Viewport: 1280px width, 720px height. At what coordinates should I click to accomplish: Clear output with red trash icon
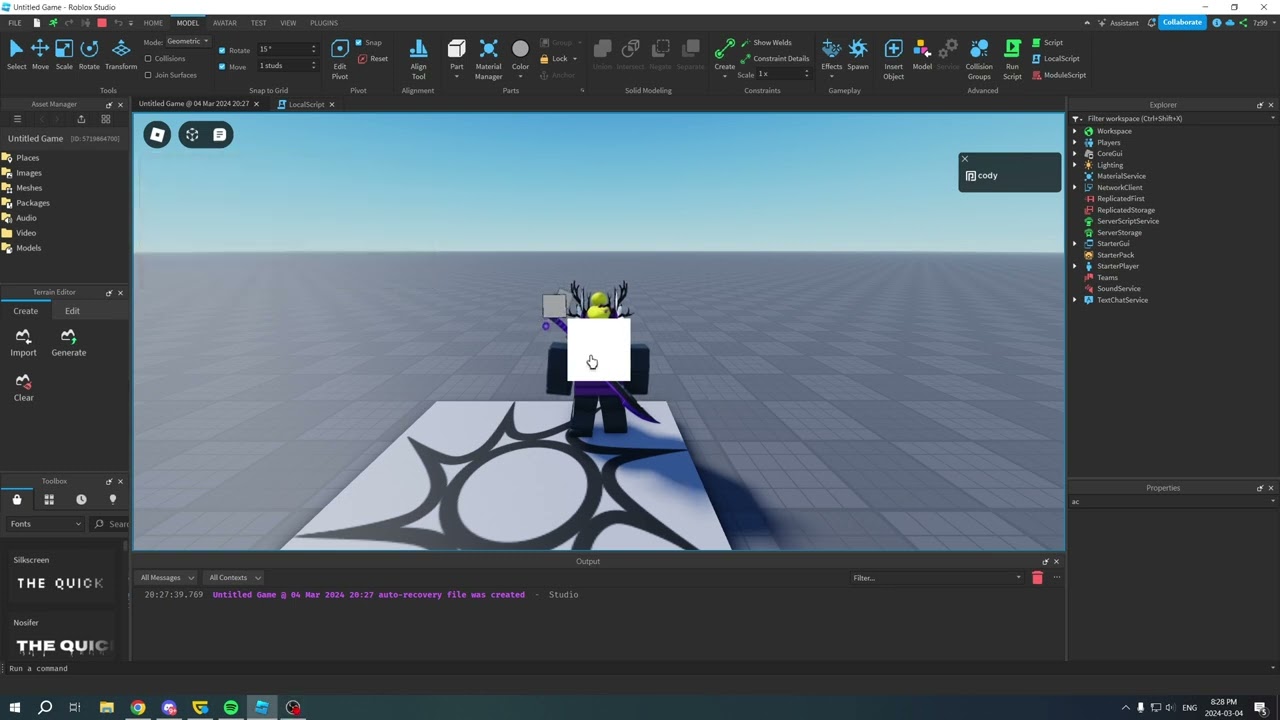(1037, 578)
